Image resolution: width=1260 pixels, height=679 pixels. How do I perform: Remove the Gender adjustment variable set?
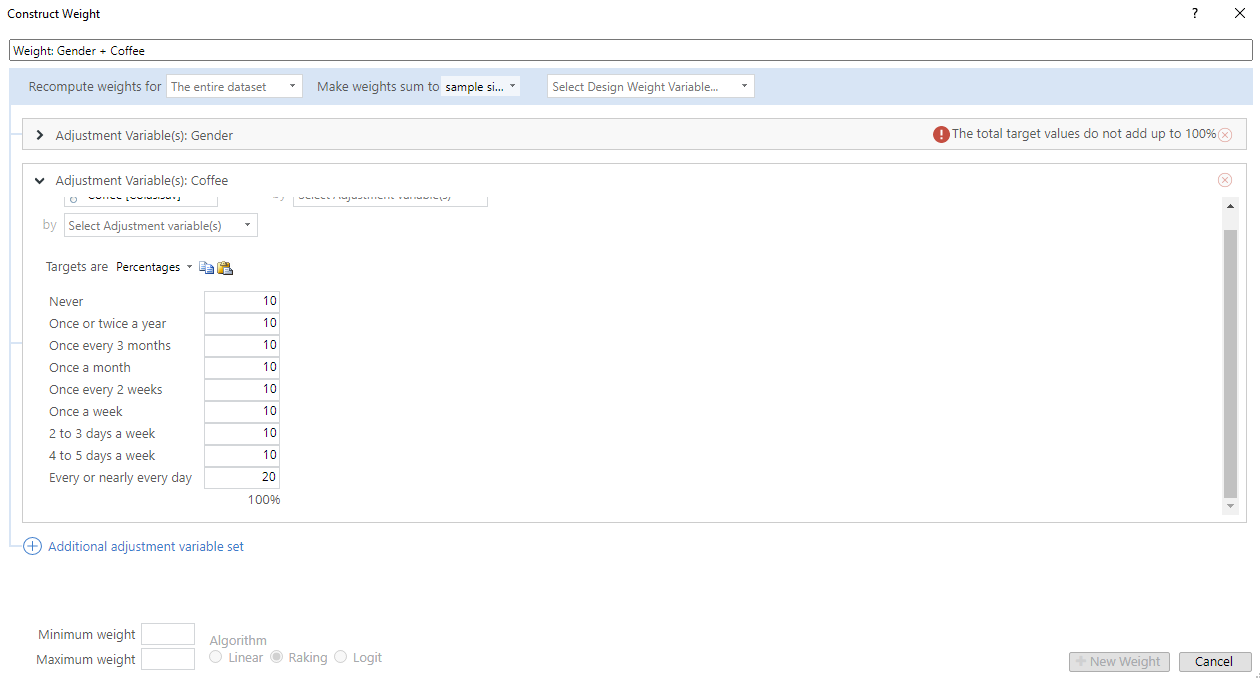coord(1225,135)
